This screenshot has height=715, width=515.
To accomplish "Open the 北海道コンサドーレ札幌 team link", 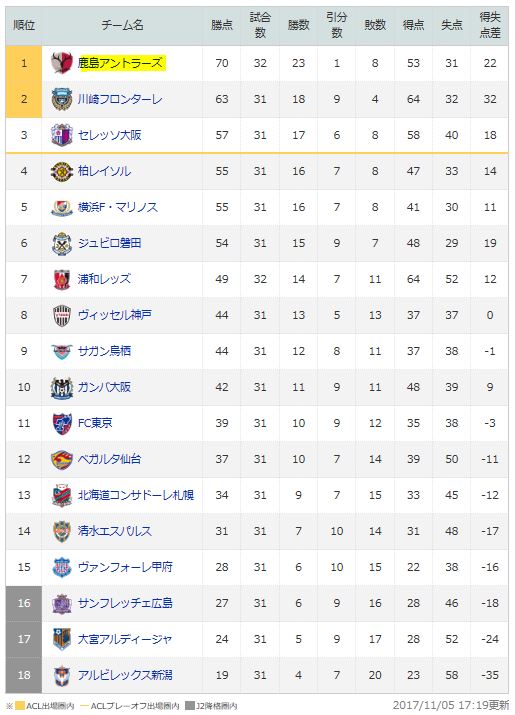I will point(136,495).
